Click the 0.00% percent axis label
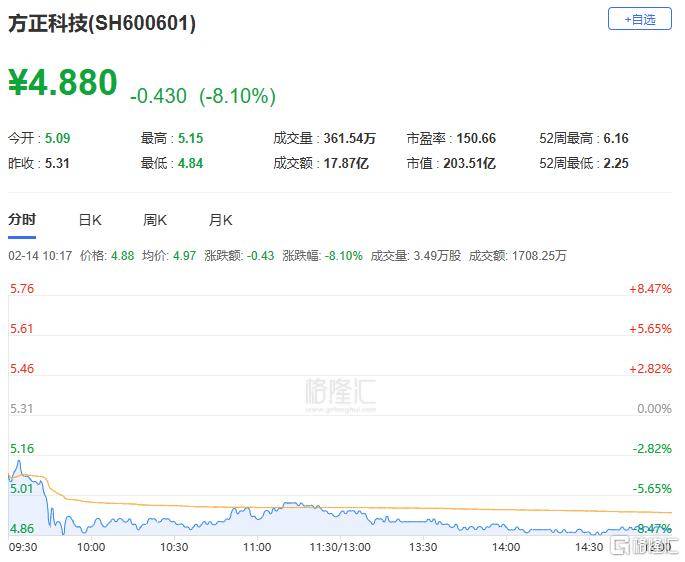The width and height of the screenshot is (685, 562). (x=654, y=409)
